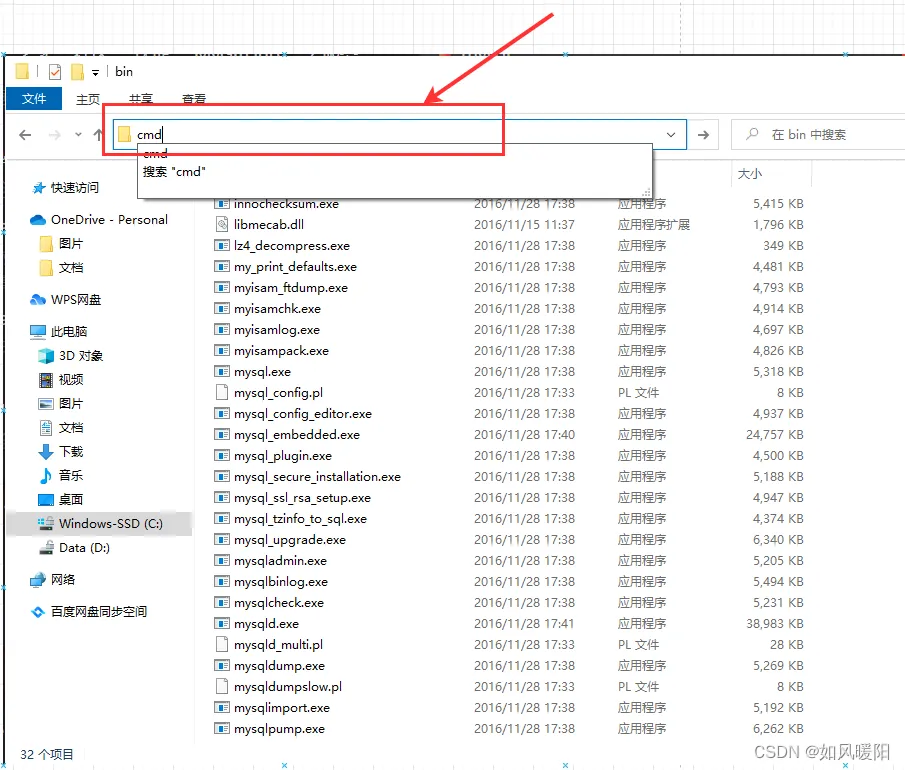Select the 下载 downloads folder icon
The image size is (905, 770).
(46, 452)
